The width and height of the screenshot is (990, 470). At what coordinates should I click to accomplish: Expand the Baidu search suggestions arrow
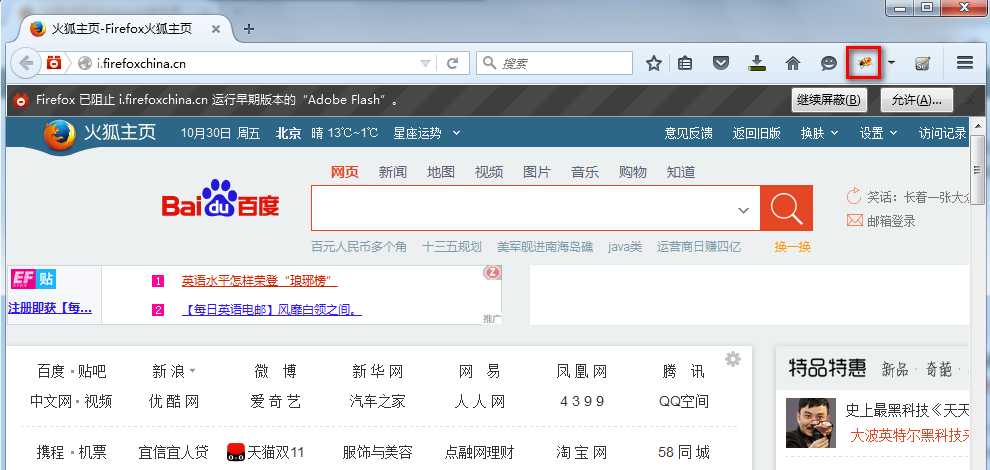coord(744,210)
